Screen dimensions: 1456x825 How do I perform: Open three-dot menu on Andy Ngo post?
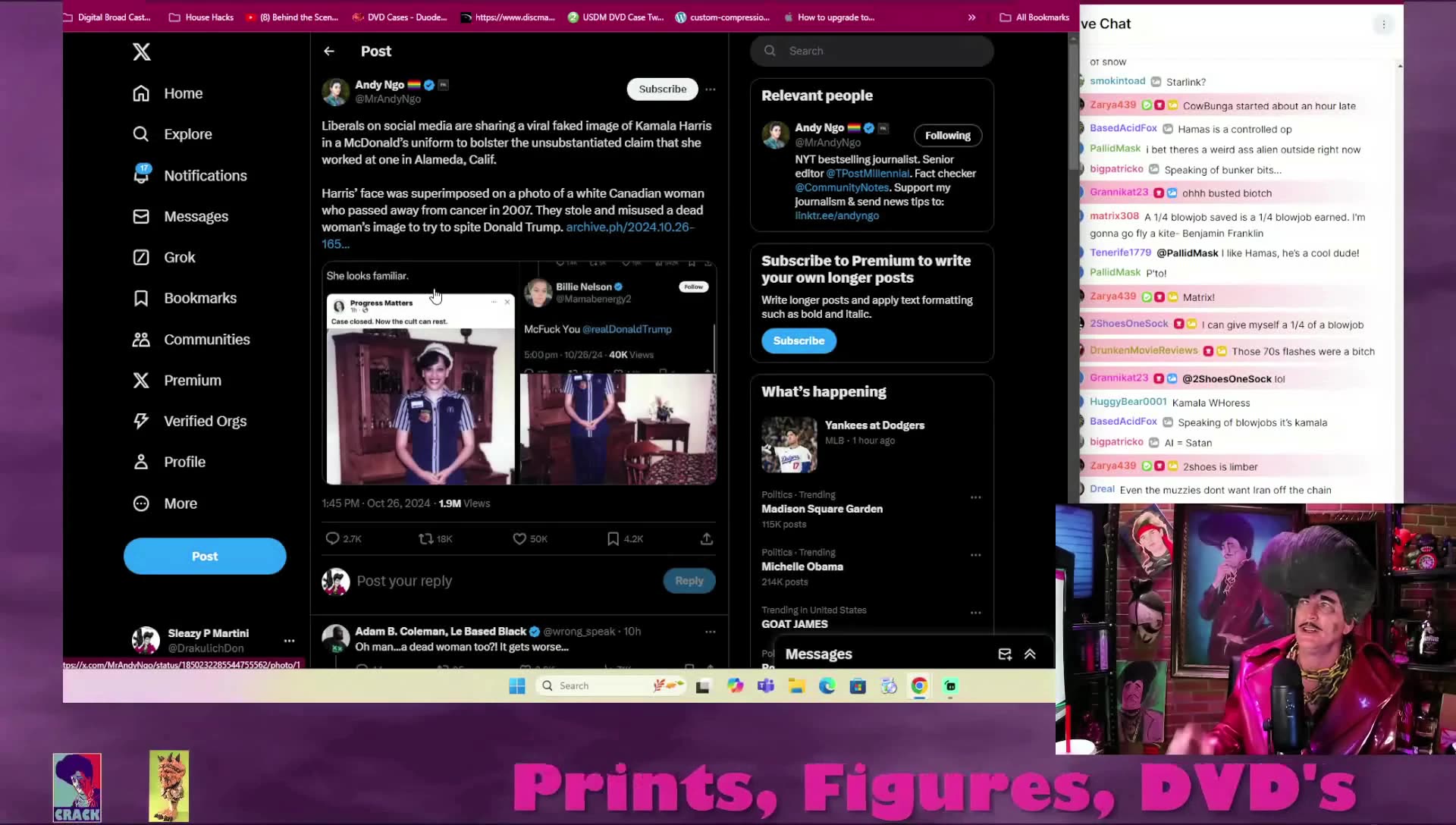click(x=710, y=89)
